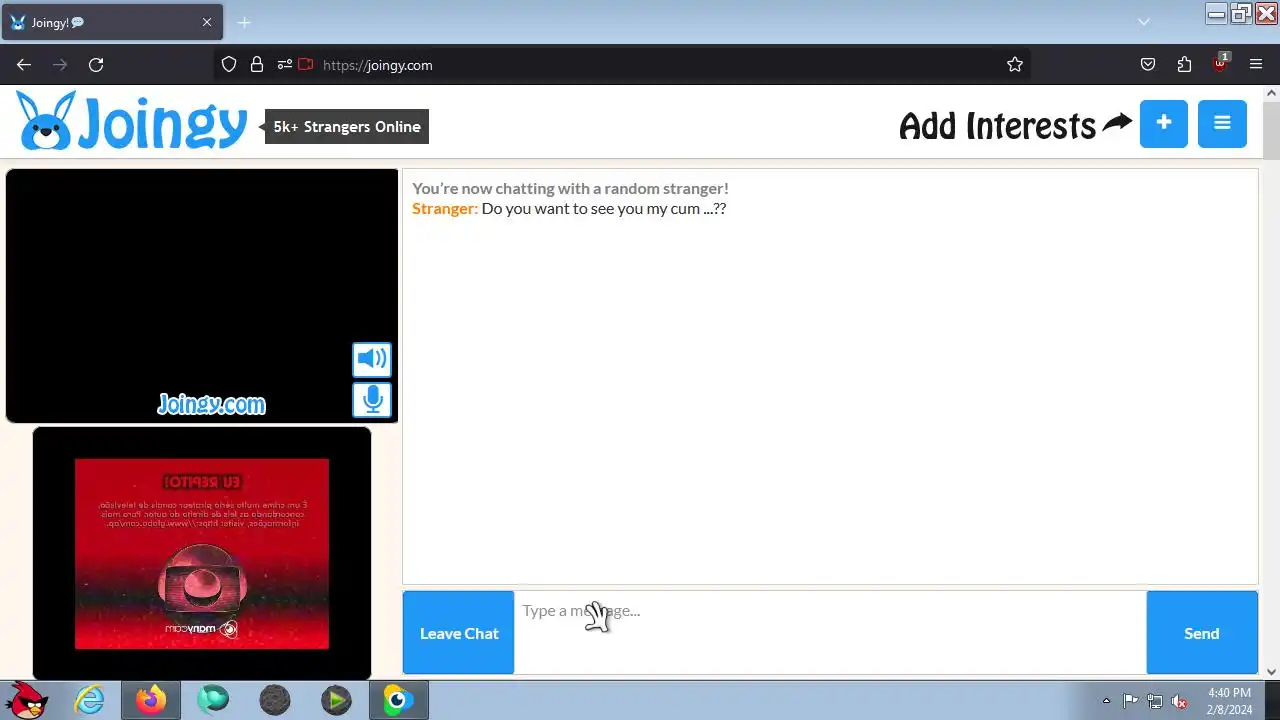This screenshot has width=1280, height=720.
Task: Focus the Type a message field
Action: tap(830, 633)
